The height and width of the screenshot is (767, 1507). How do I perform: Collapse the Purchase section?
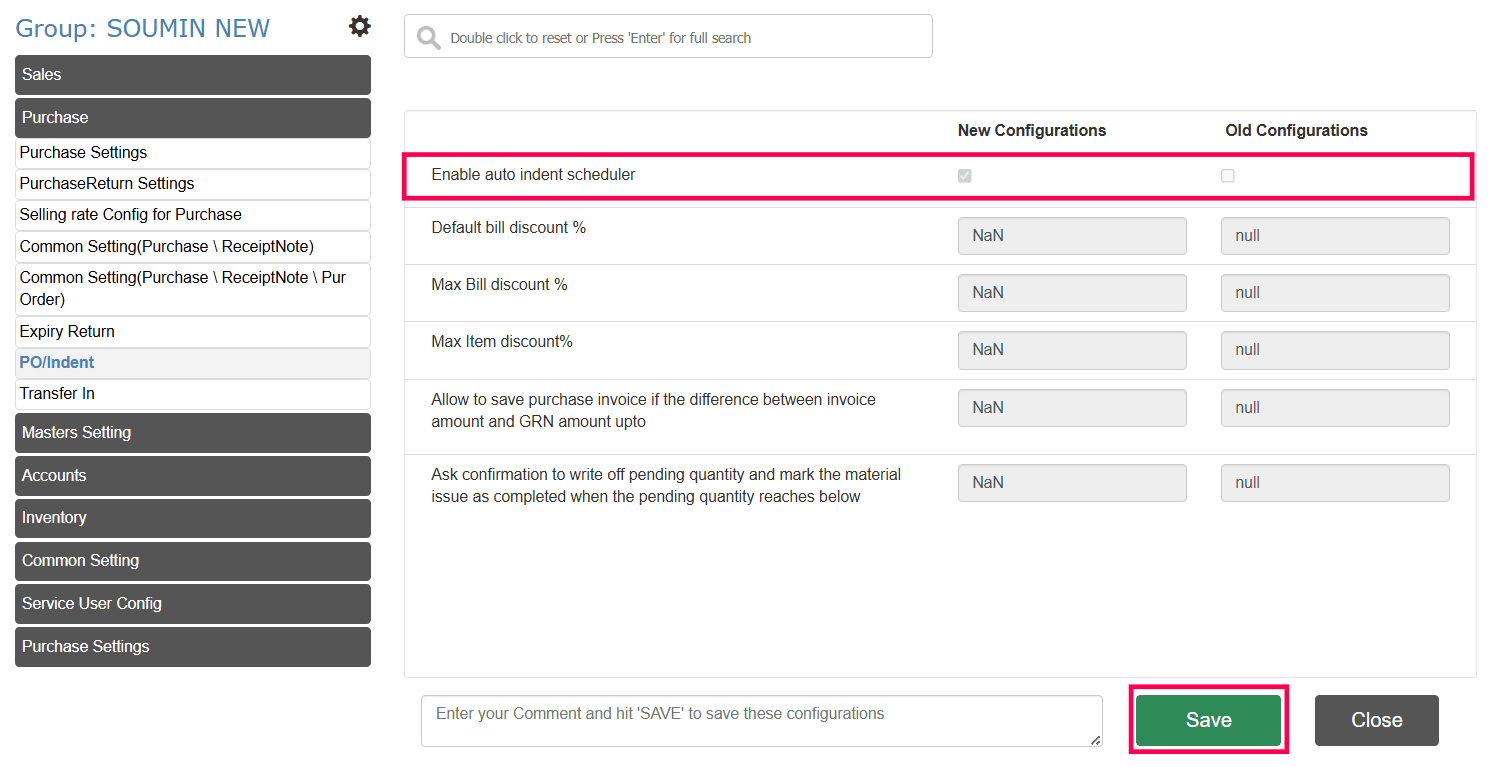pos(193,118)
